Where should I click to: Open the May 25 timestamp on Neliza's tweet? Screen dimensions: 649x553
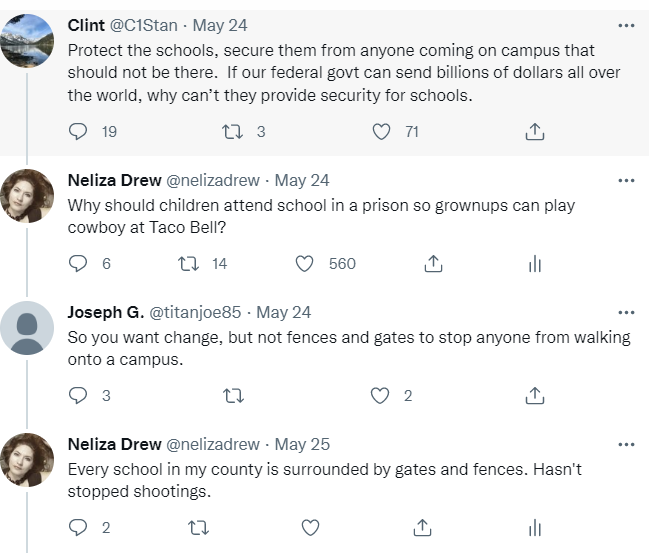pos(302,444)
